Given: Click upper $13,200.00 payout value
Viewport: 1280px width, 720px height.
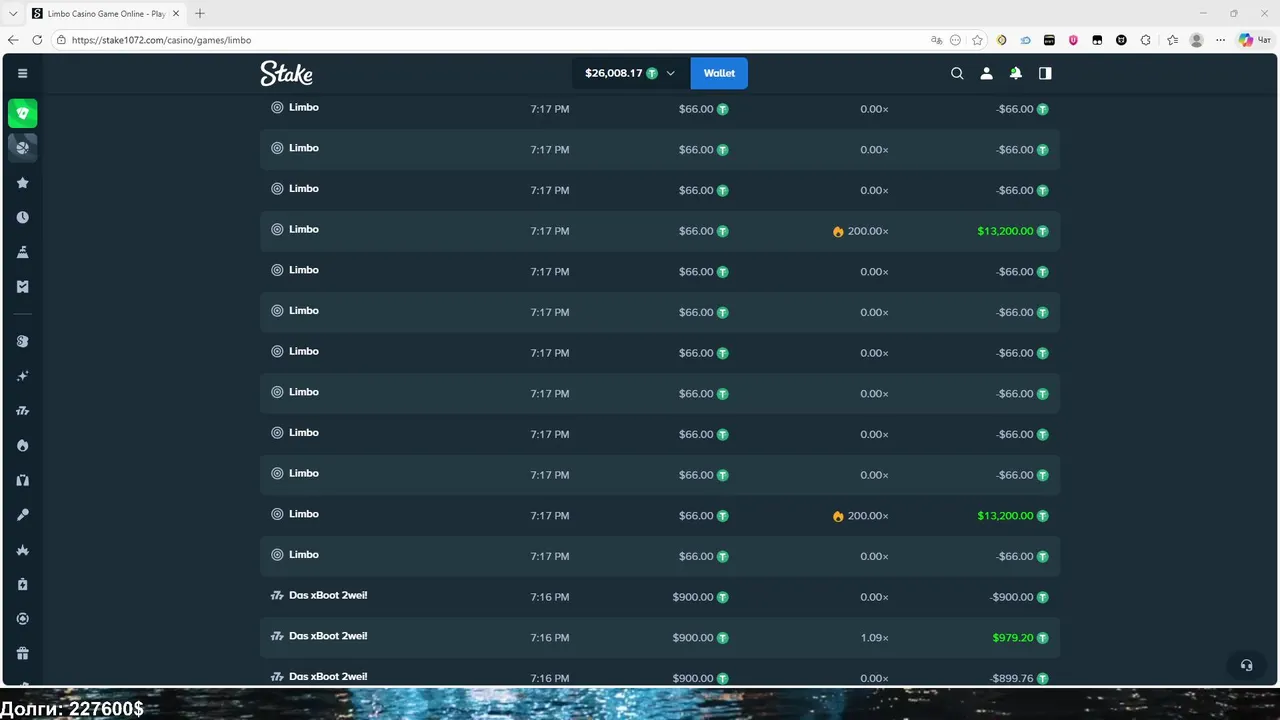Looking at the screenshot, I should point(1005,231).
